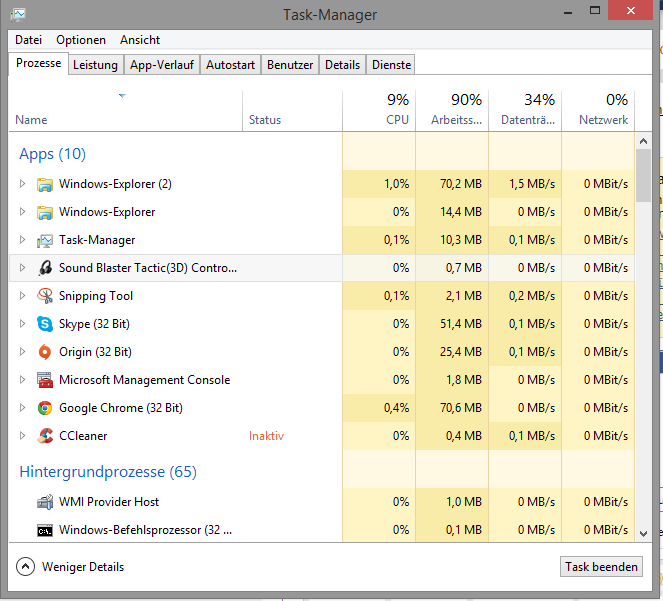Image resolution: width=663 pixels, height=601 pixels.
Task: Click the Sound Blaster Tactic(3D) headset icon
Action: click(44, 268)
